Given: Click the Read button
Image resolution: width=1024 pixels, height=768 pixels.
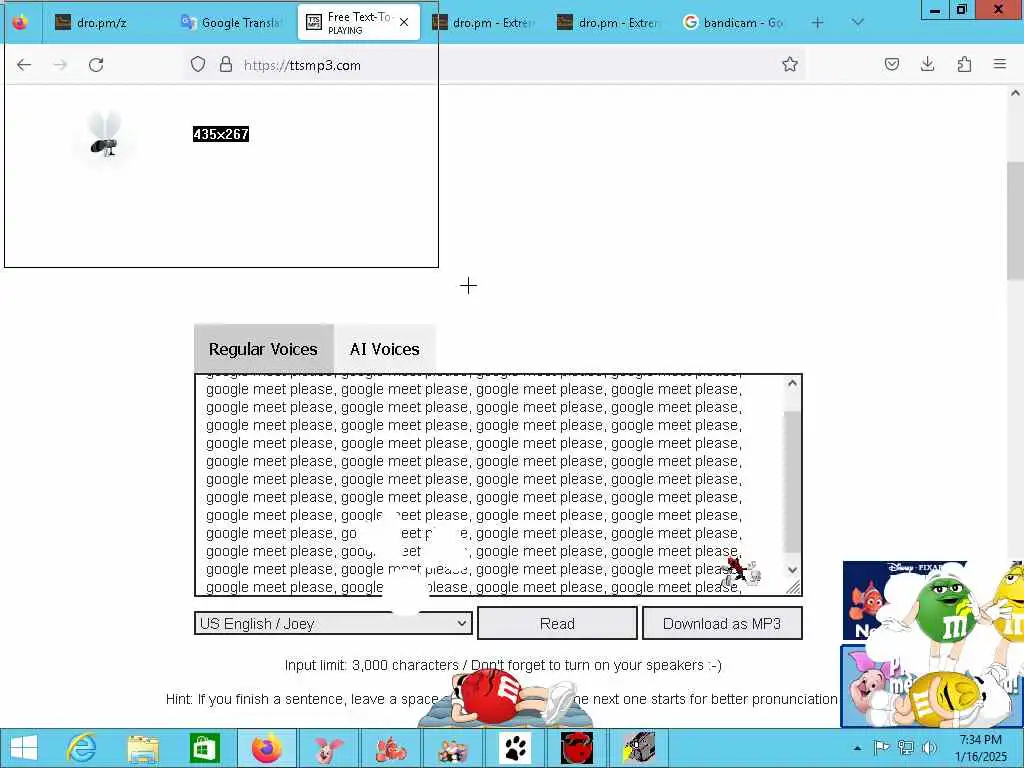Looking at the screenshot, I should coord(557,623).
